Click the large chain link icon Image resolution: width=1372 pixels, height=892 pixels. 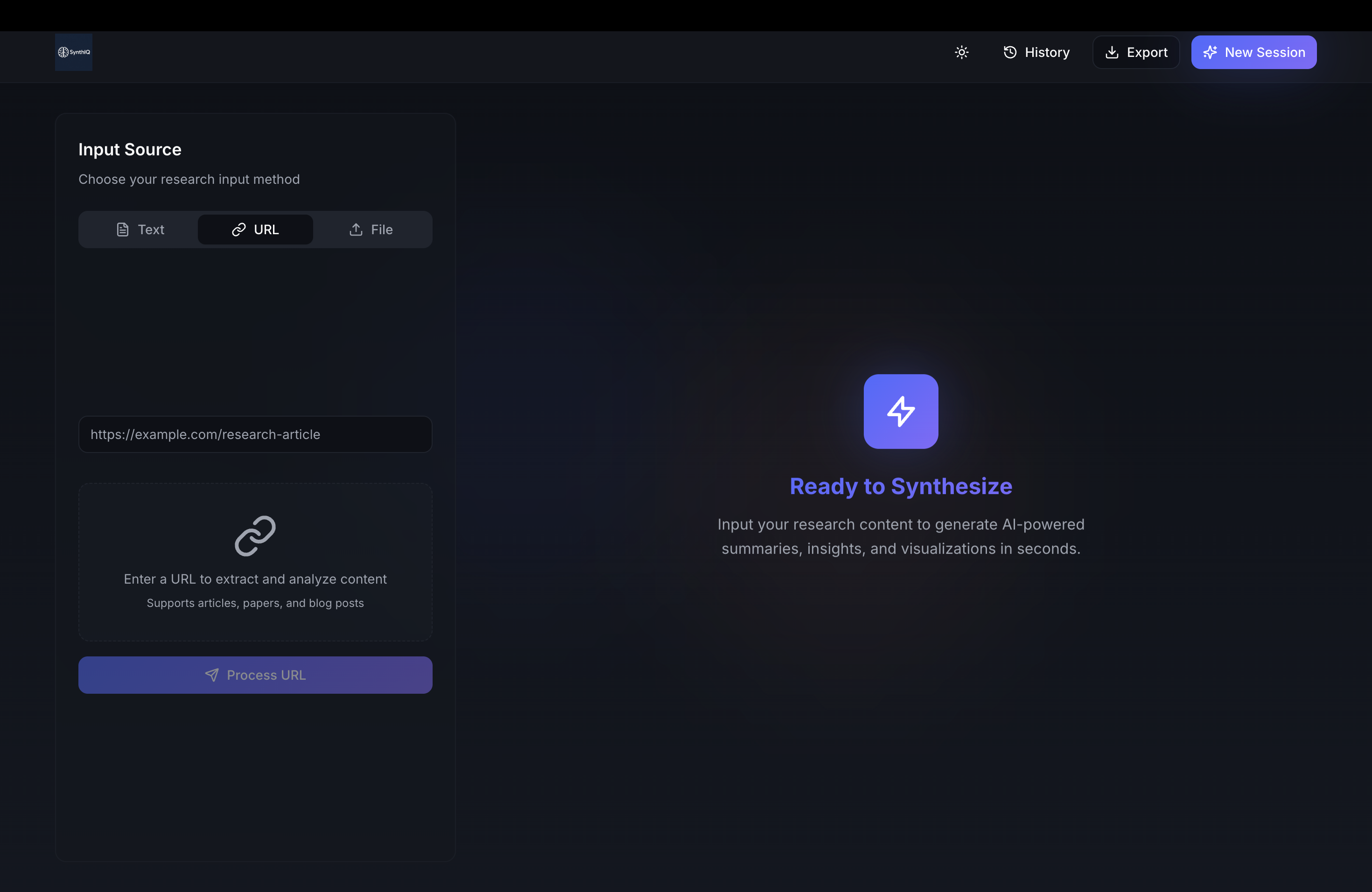255,536
